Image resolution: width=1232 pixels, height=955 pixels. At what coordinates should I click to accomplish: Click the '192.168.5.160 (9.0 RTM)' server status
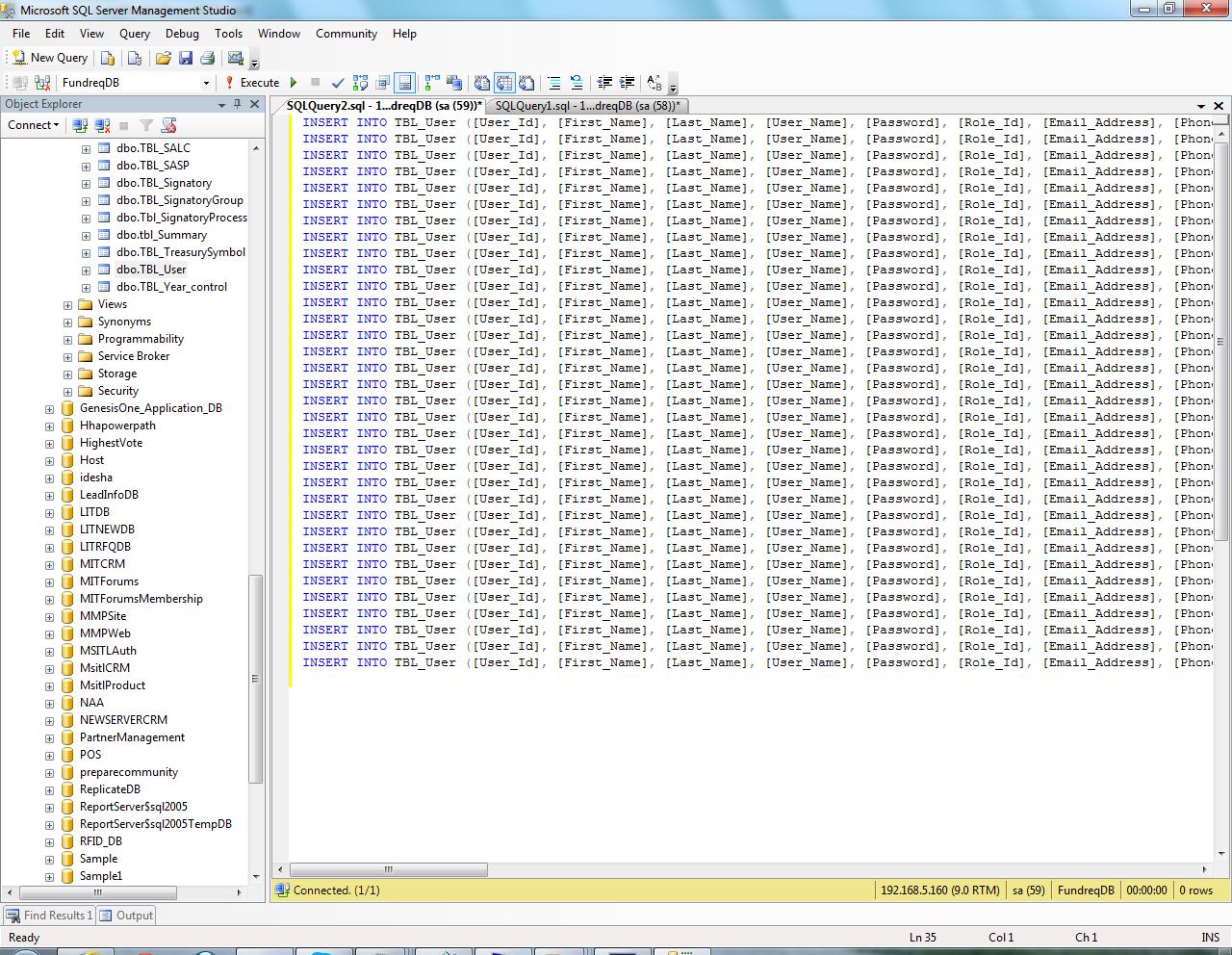click(940, 890)
